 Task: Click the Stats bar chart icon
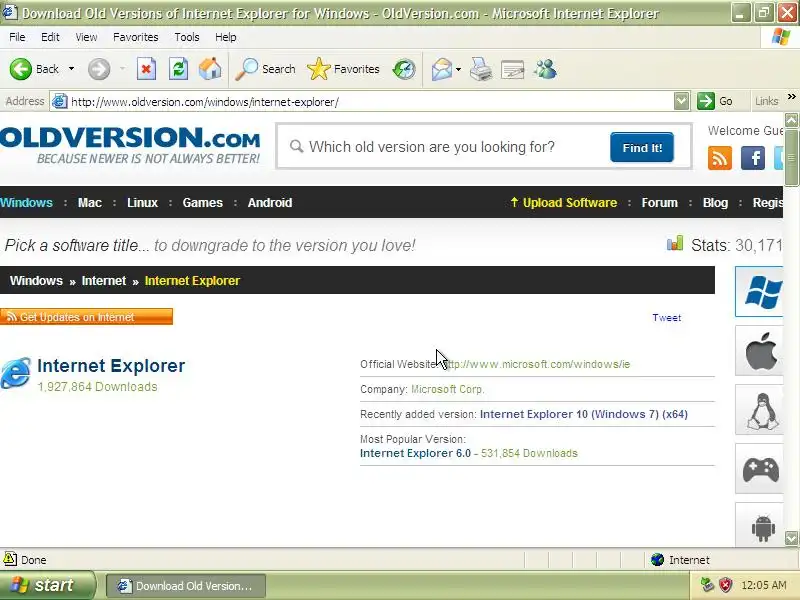[x=674, y=243]
